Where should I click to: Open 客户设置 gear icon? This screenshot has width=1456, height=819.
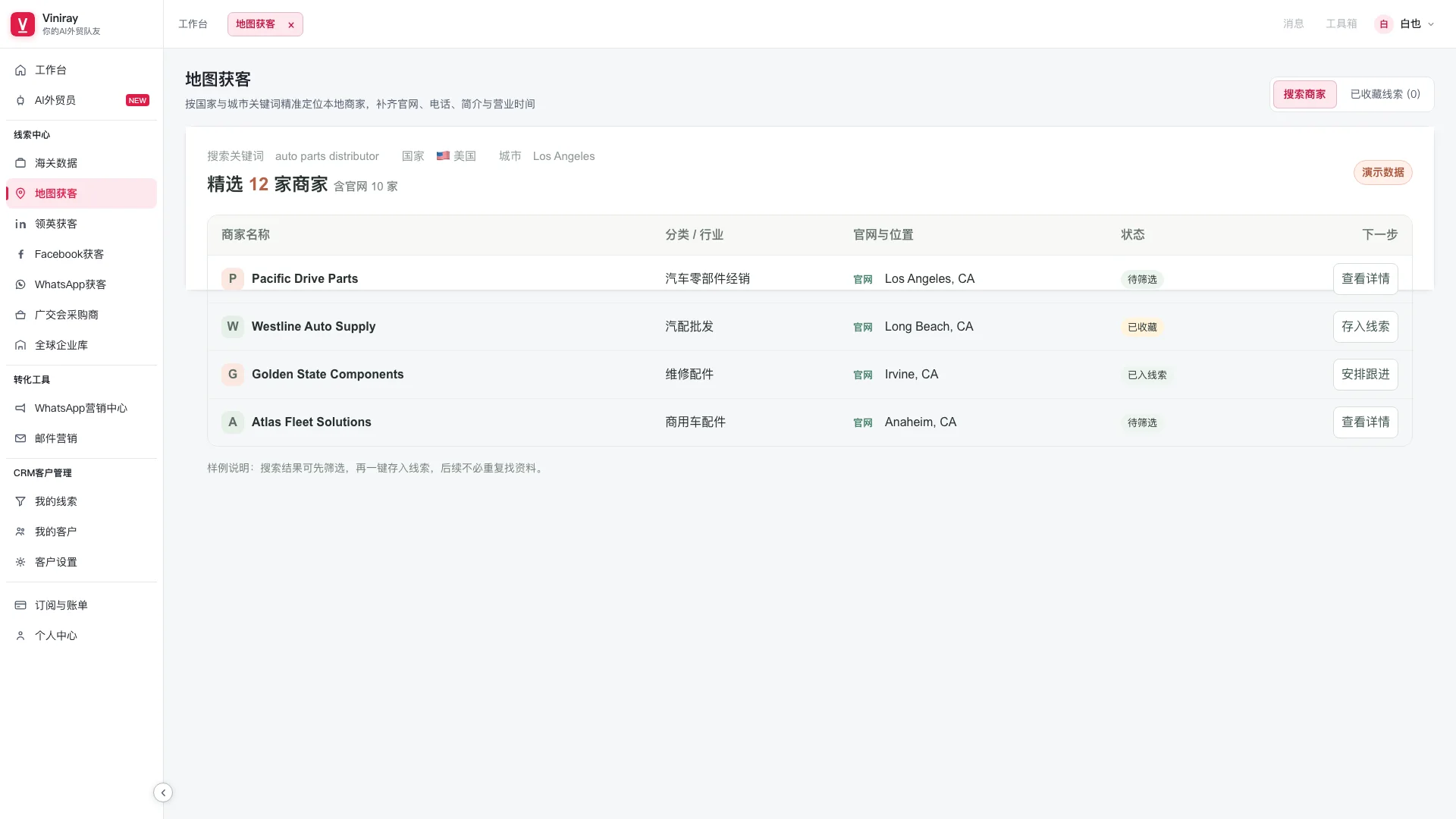(x=20, y=562)
